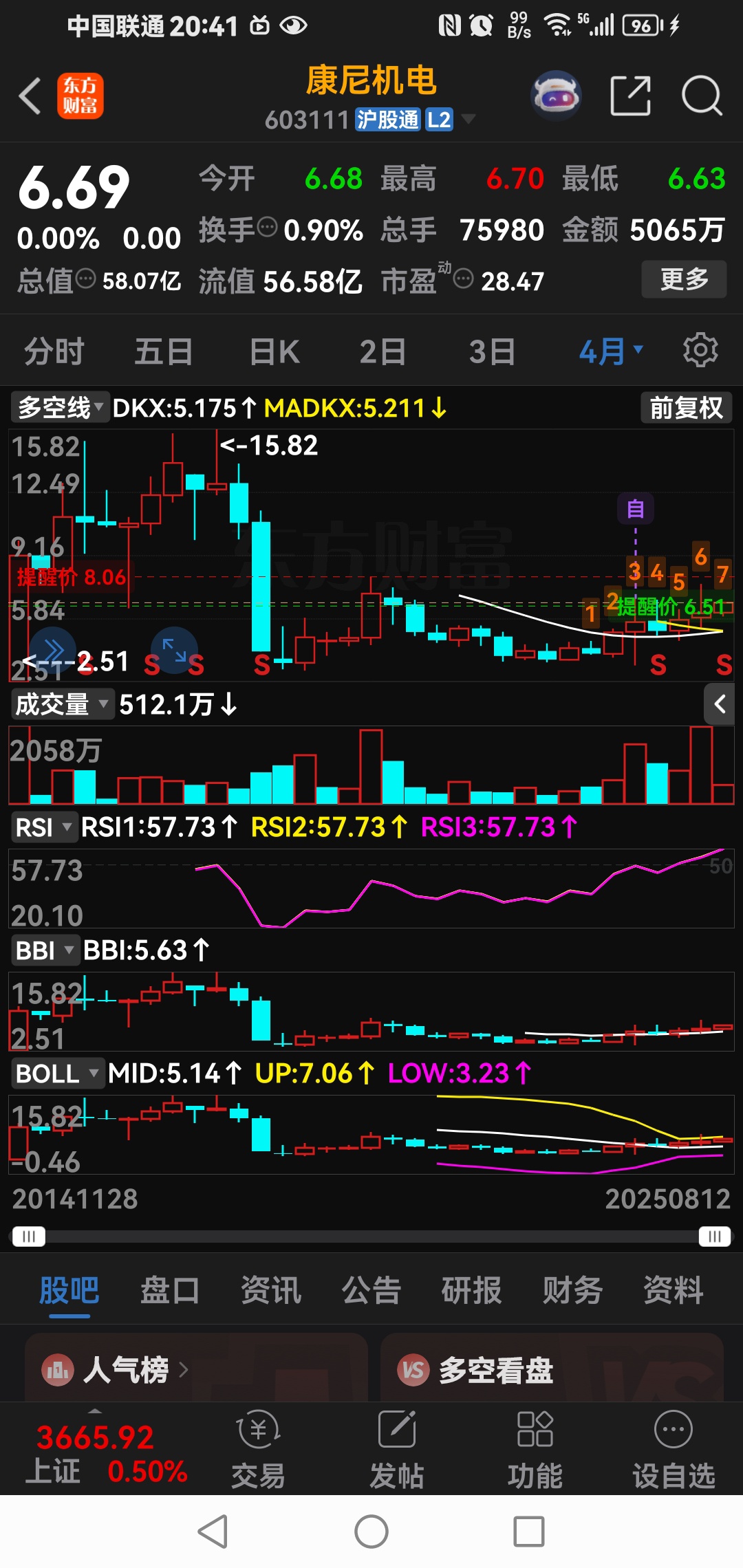The image size is (743, 1568).
Task: Open the 功能 functions icon
Action: pyautogui.click(x=535, y=1448)
